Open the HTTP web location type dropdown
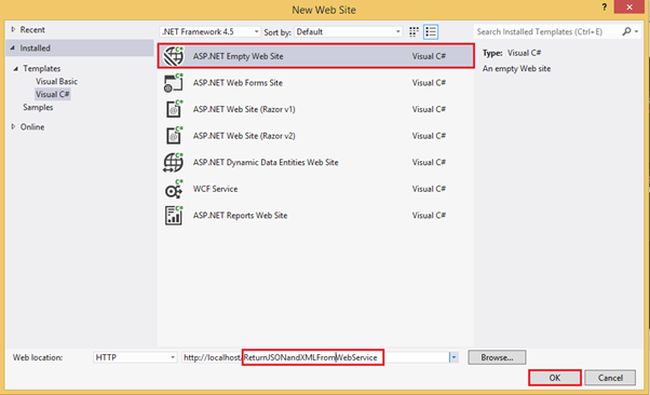 click(x=135, y=357)
